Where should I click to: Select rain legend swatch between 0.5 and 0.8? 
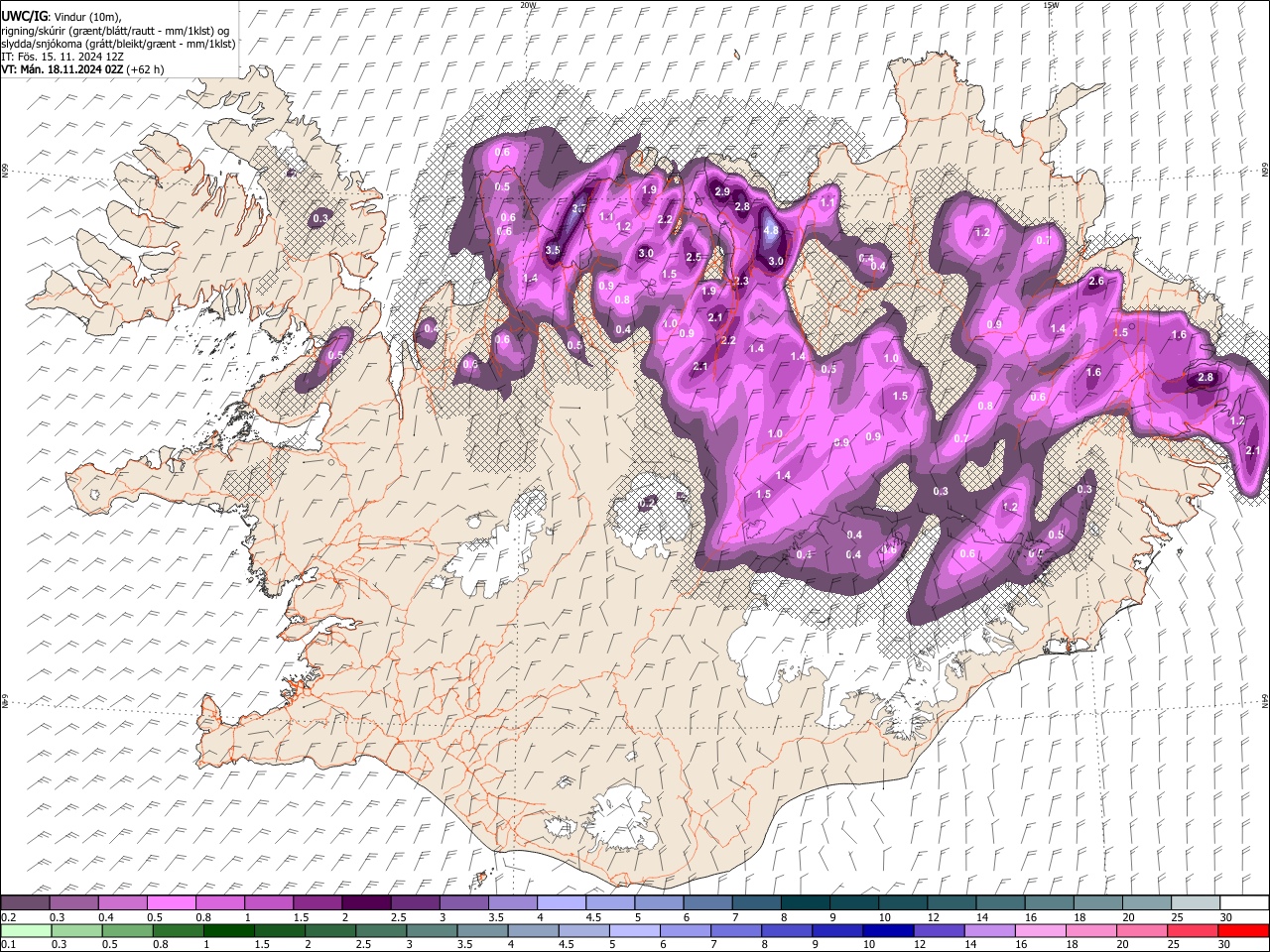point(130,930)
